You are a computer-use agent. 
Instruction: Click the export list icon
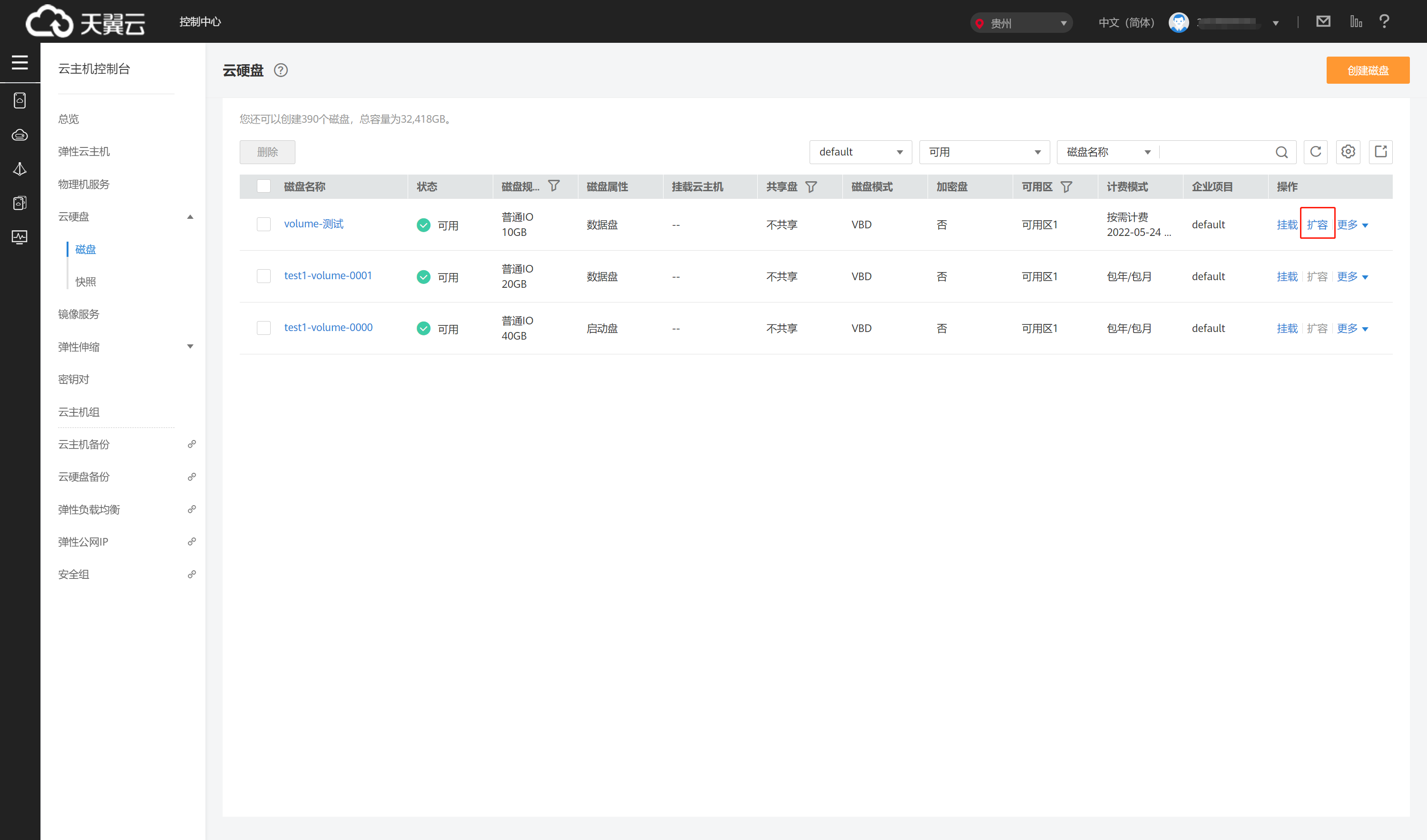pyautogui.click(x=1380, y=152)
